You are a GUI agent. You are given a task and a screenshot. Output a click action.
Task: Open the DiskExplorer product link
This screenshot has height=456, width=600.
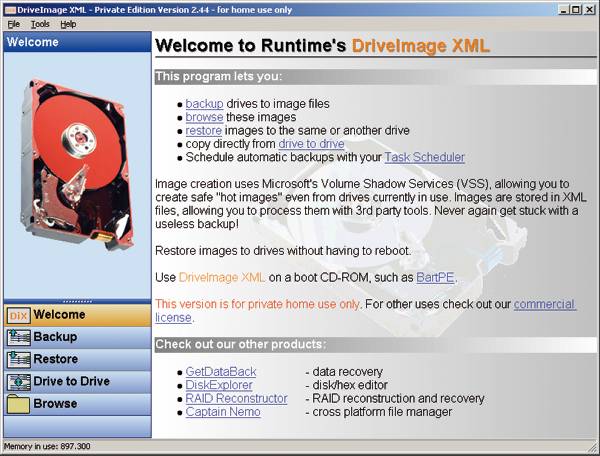(x=219, y=385)
